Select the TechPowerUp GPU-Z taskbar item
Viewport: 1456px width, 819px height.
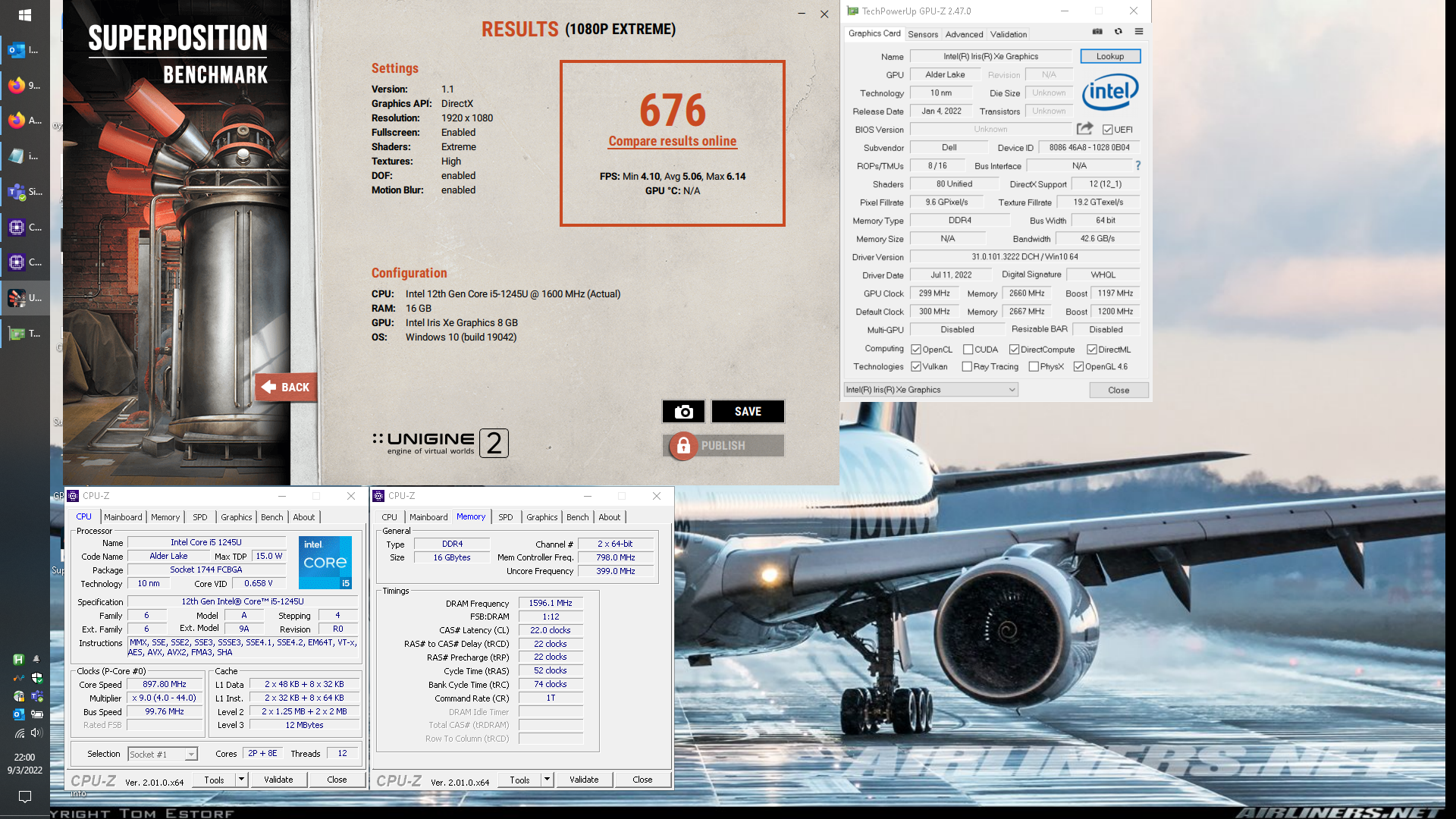point(24,333)
